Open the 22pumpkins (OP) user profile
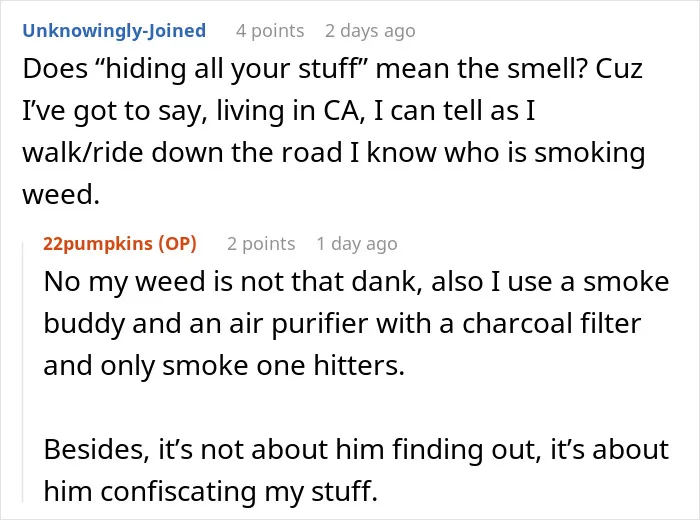The height and width of the screenshot is (520, 700). (120, 244)
